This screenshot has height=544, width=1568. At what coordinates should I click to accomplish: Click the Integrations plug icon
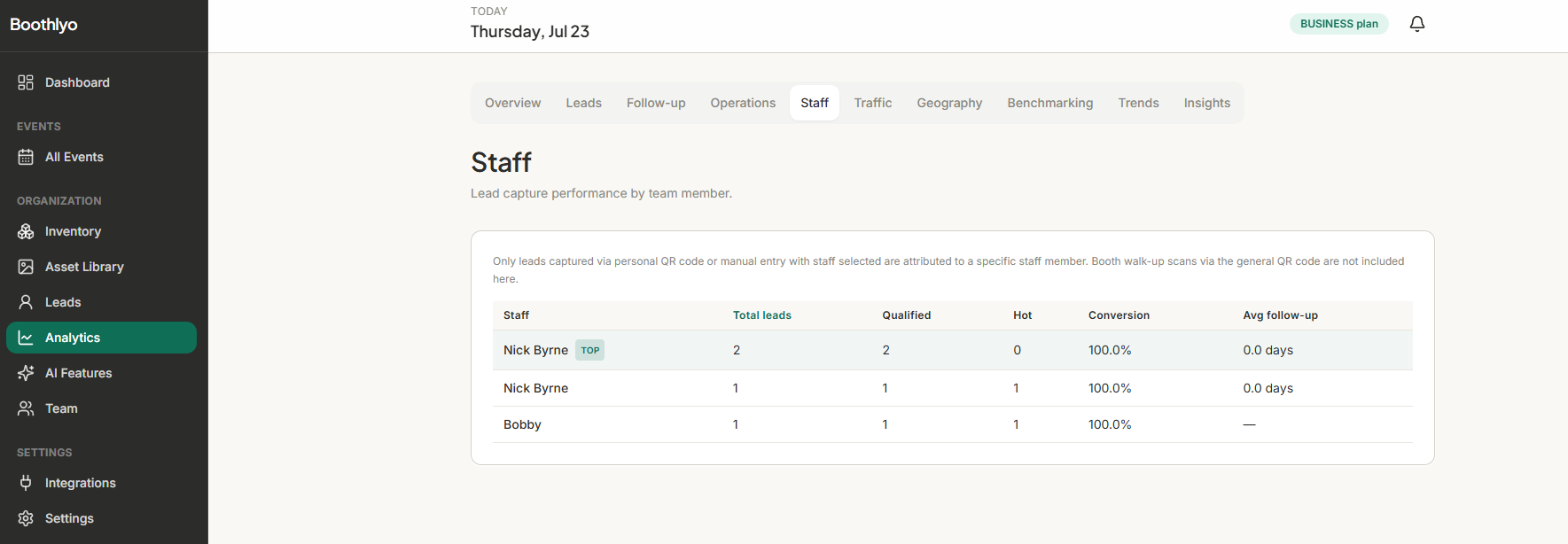(x=26, y=483)
